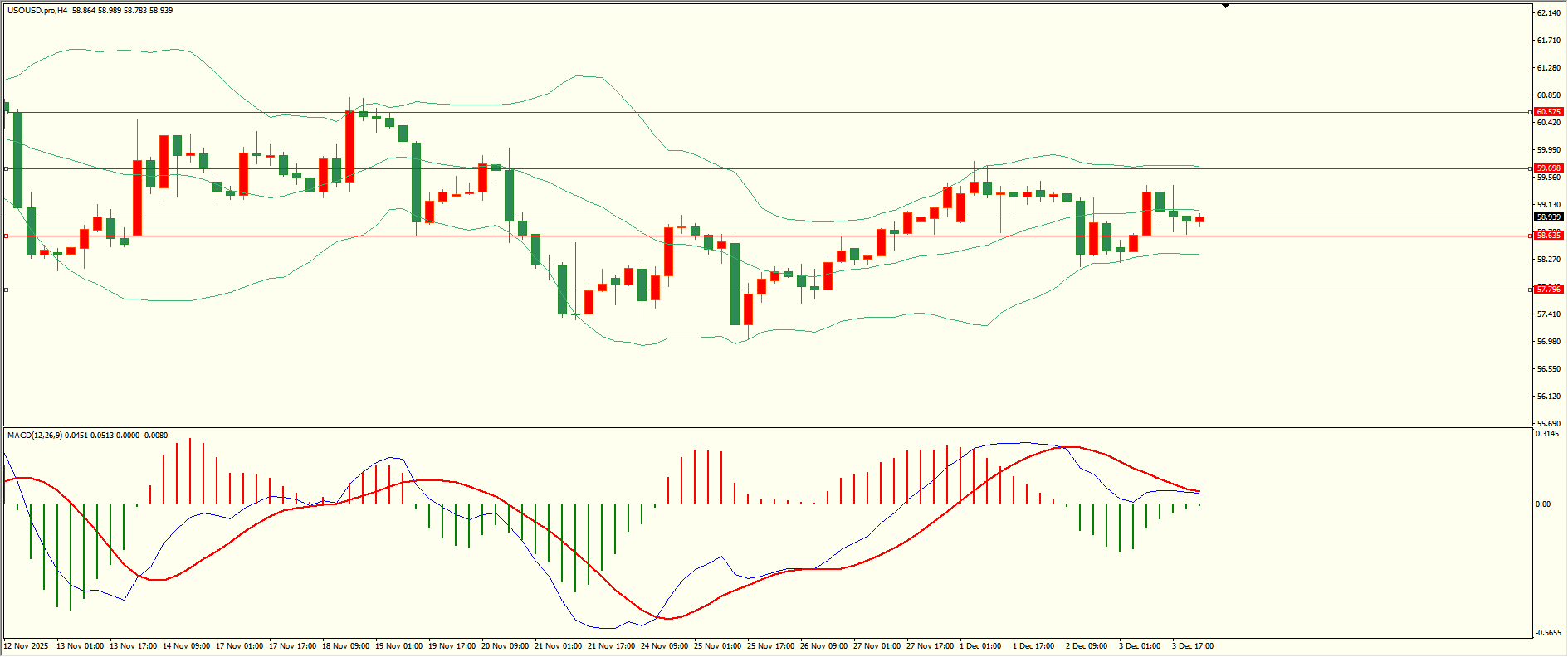The width and height of the screenshot is (1568, 657).
Task: Click the MACD(12,26,9) indicator label
Action: (x=33, y=435)
